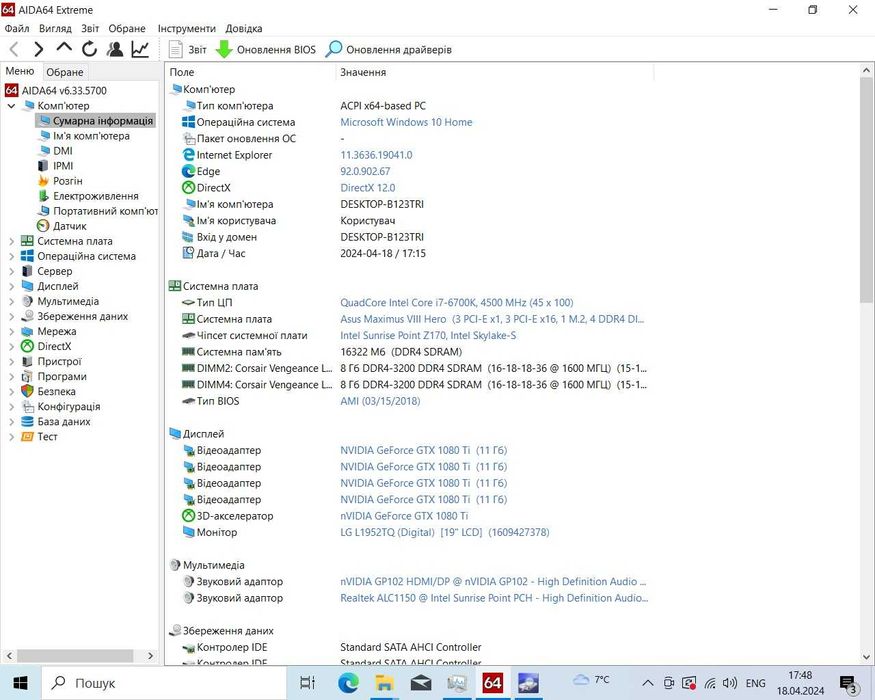Select the Безпека tree item
This screenshot has width=875, height=700.
tap(49, 392)
